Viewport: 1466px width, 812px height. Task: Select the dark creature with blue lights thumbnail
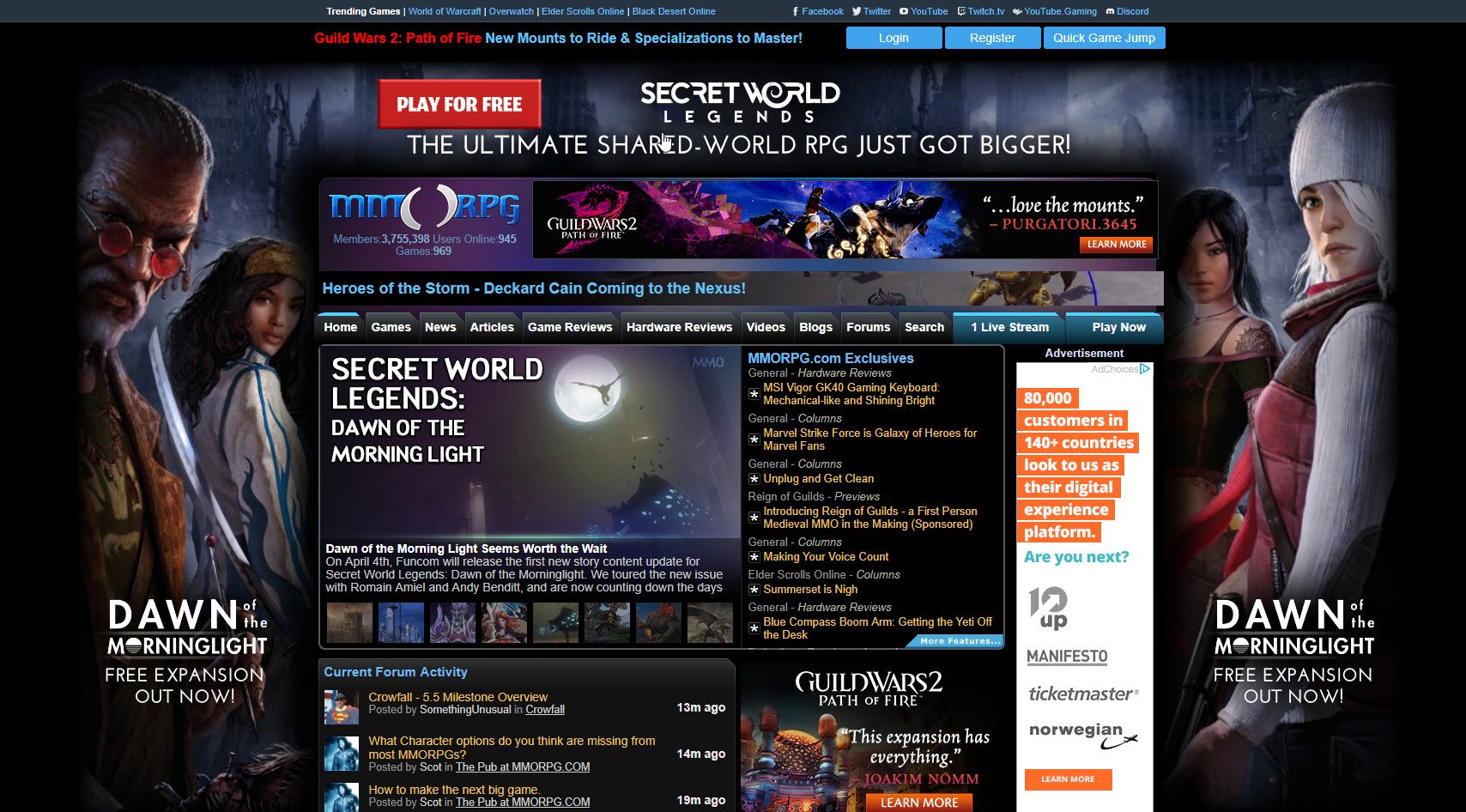point(555,622)
